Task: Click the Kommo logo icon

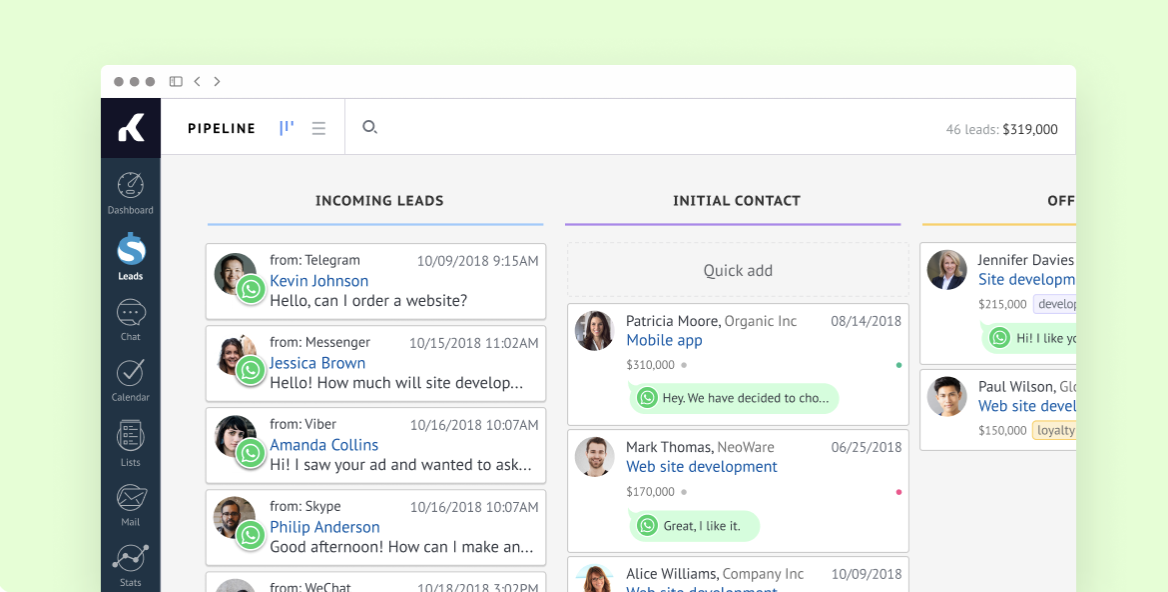Action: pos(131,127)
